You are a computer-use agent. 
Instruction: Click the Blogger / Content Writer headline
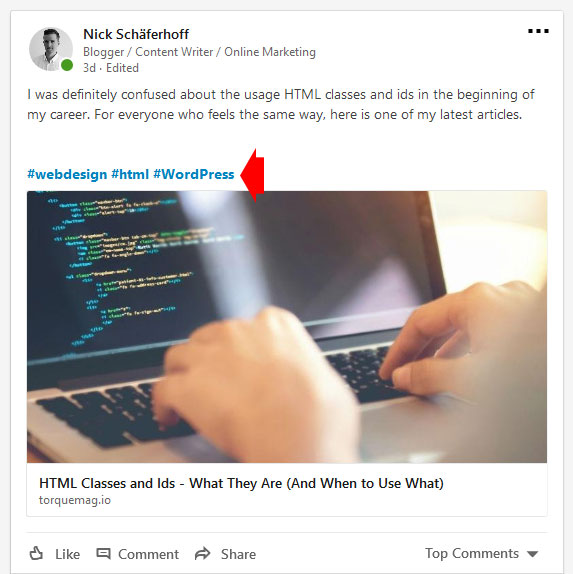tap(199, 52)
